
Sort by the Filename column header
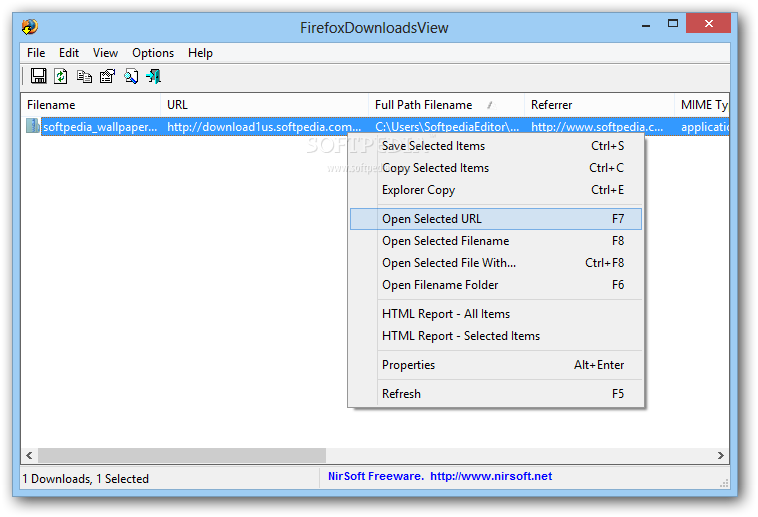point(91,105)
